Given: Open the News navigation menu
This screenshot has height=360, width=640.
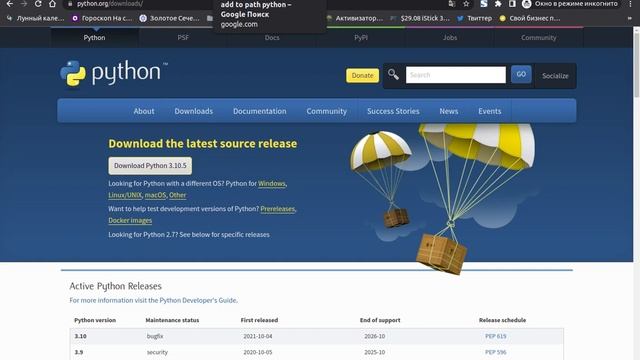Looking at the screenshot, I should [449, 111].
